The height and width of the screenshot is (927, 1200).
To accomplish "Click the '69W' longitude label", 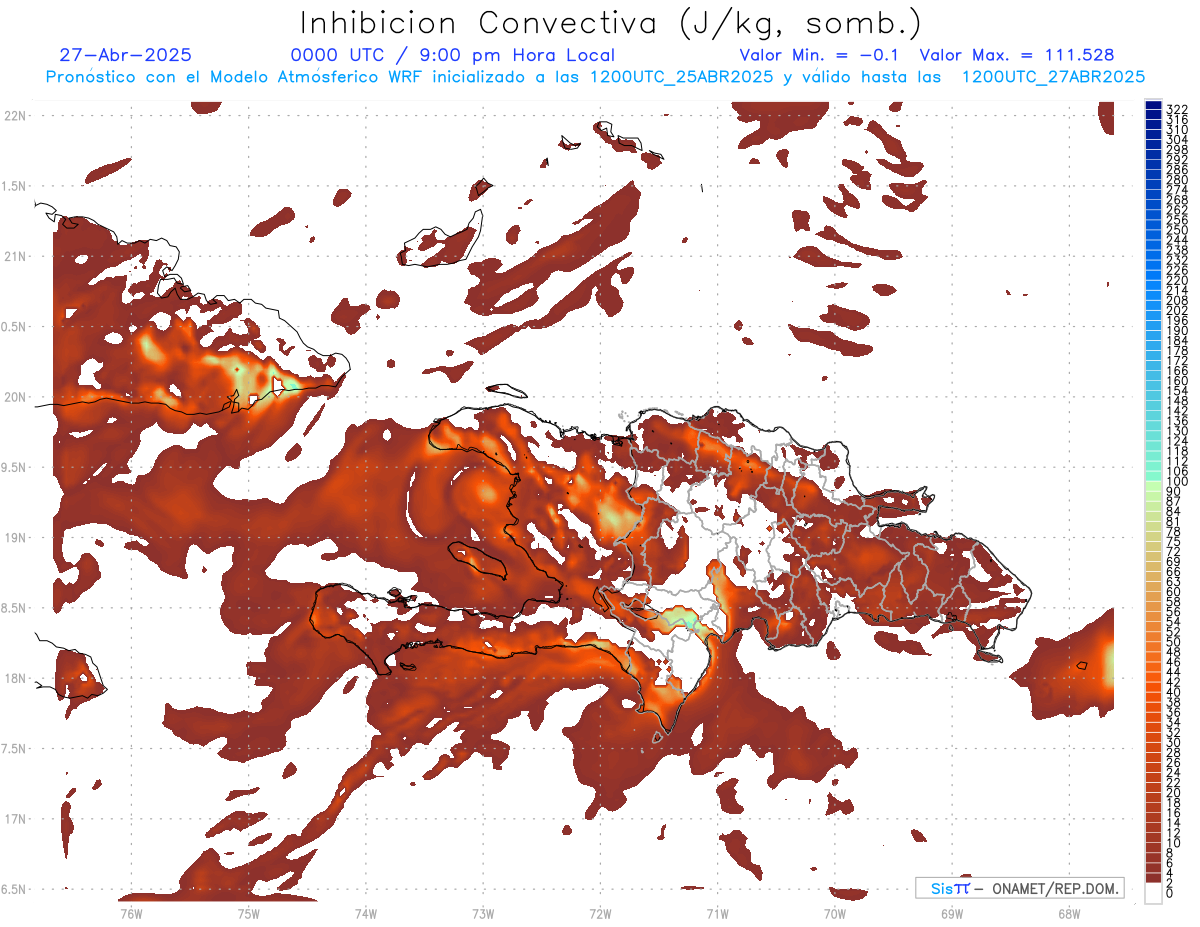I will coord(952,913).
